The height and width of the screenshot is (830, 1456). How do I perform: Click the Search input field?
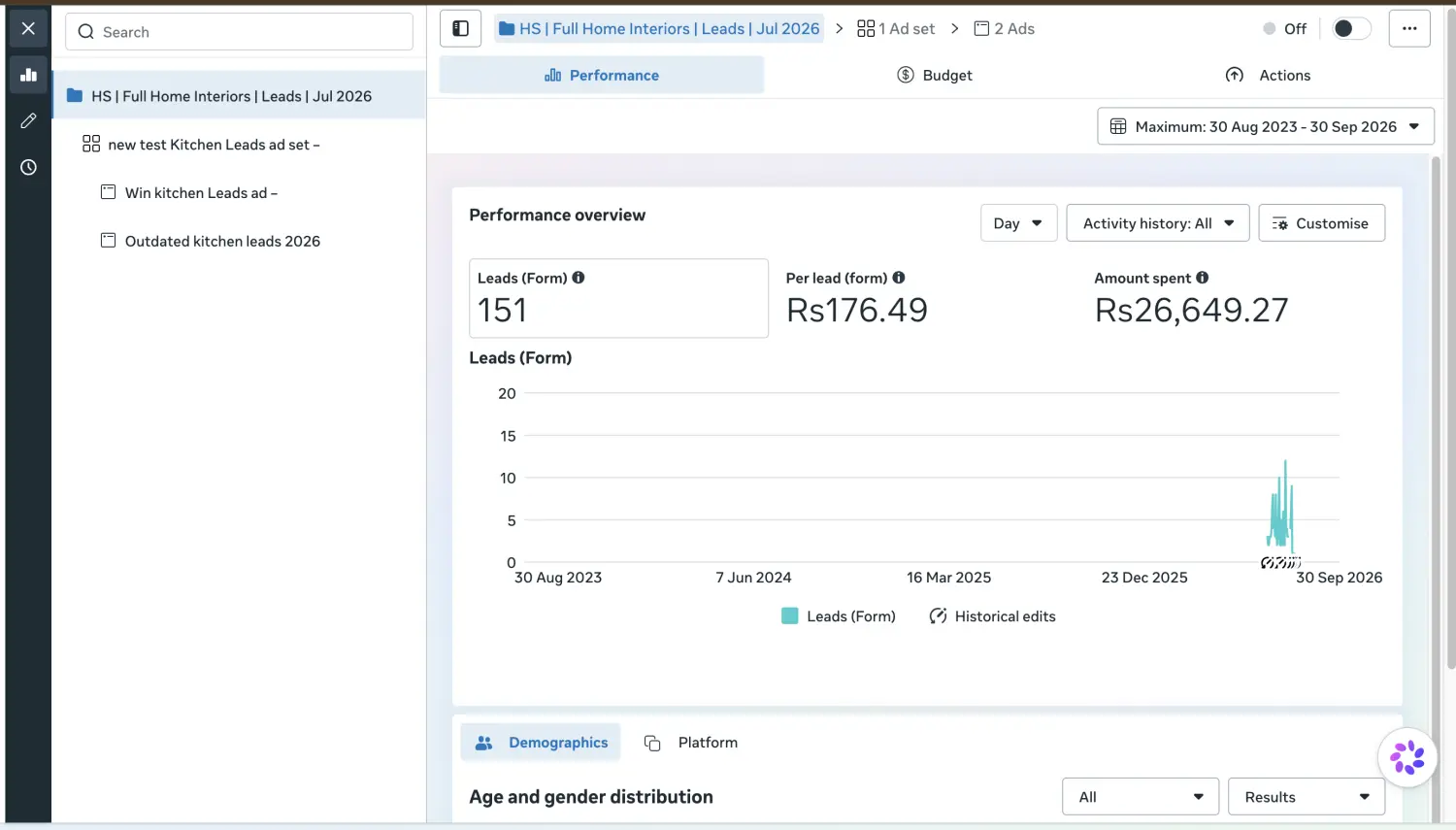(x=239, y=32)
